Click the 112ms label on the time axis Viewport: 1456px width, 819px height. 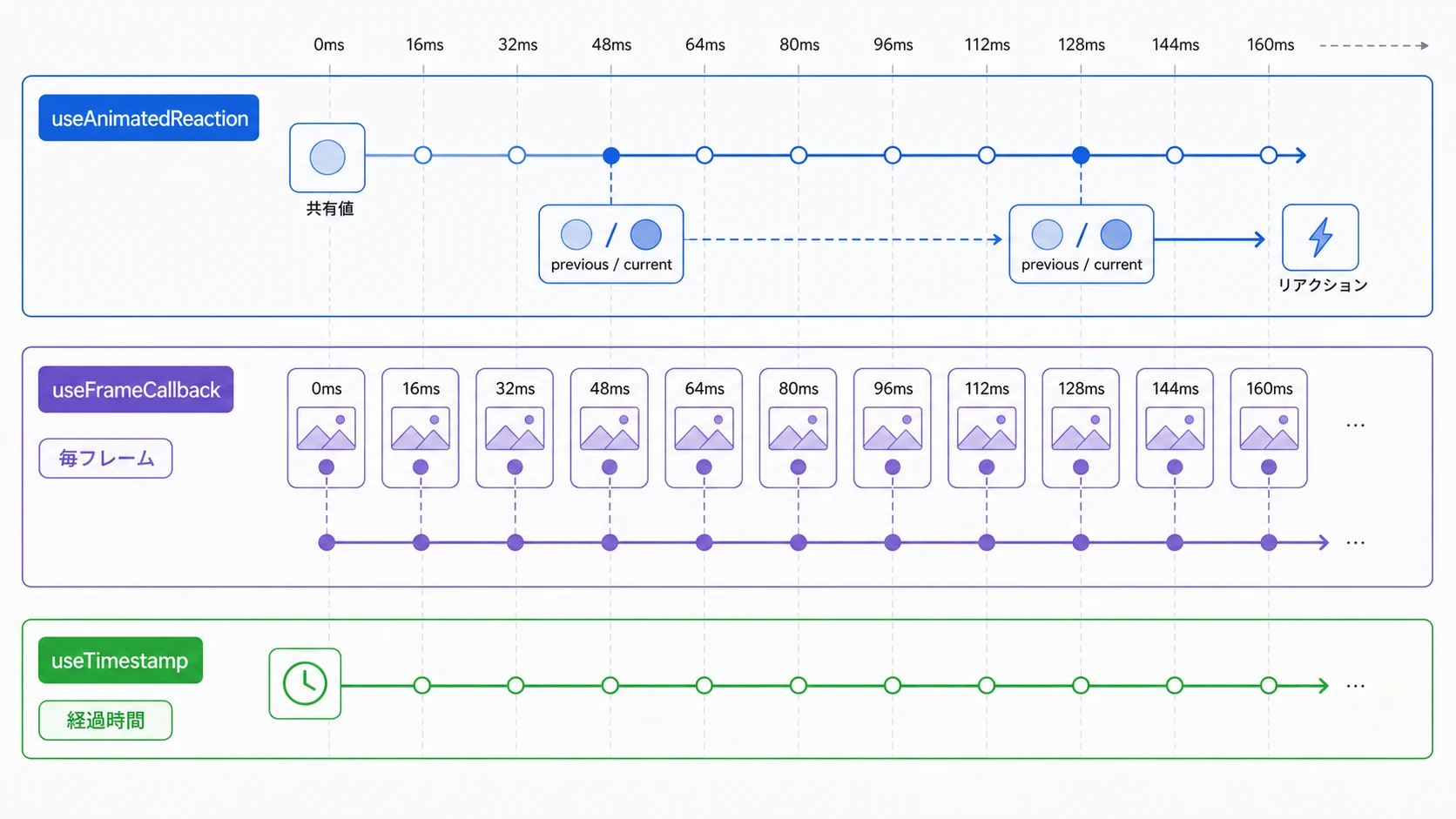pos(988,44)
